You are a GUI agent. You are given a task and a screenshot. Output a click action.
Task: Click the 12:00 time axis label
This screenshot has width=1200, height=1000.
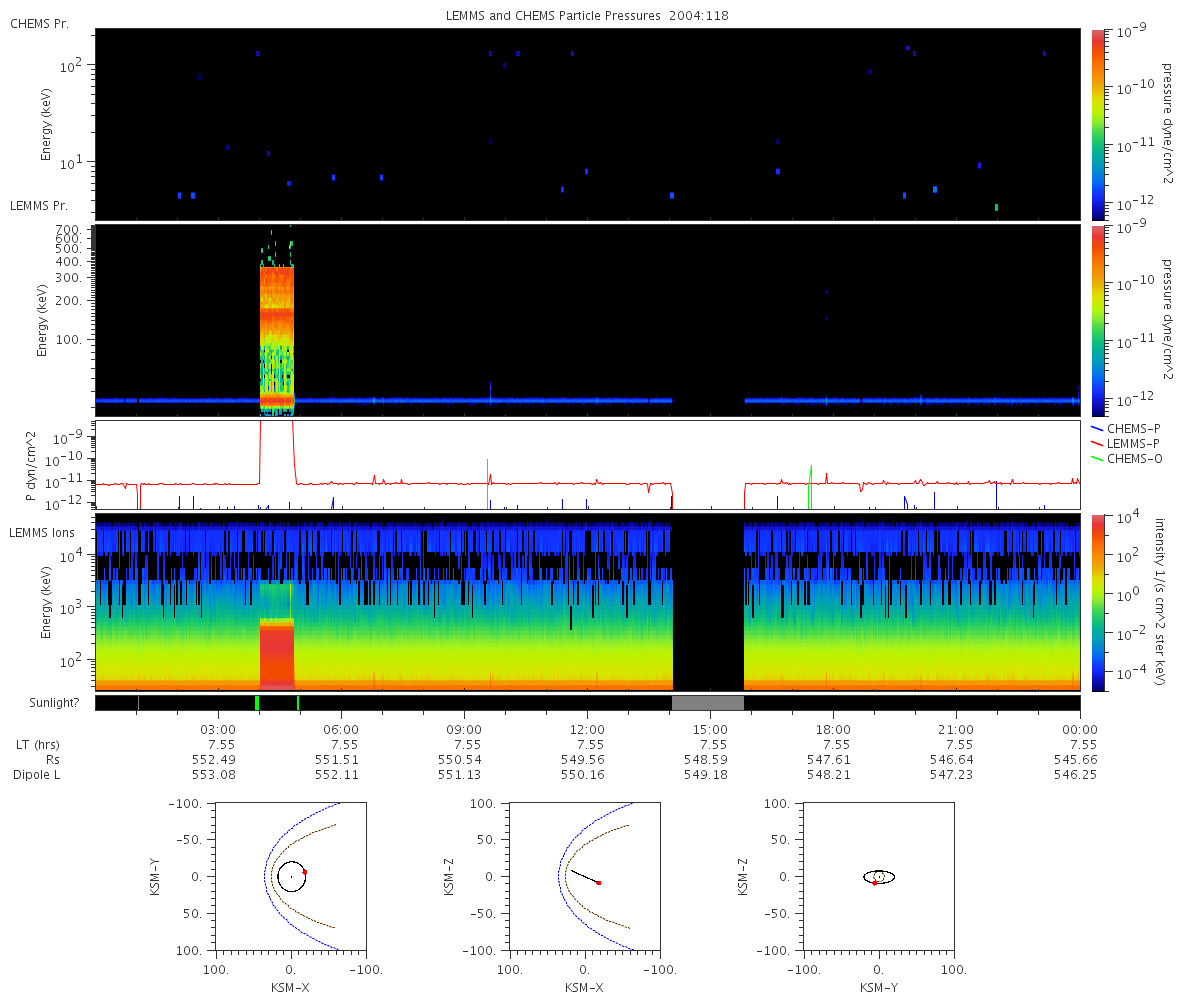[x=587, y=728]
